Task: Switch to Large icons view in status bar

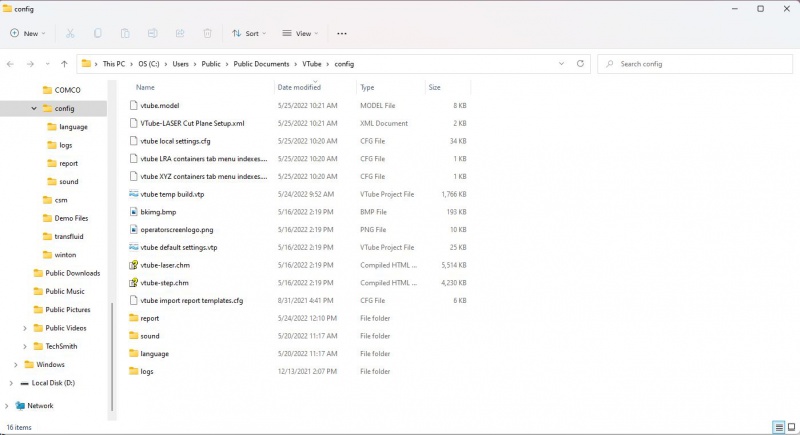Action: (791, 427)
